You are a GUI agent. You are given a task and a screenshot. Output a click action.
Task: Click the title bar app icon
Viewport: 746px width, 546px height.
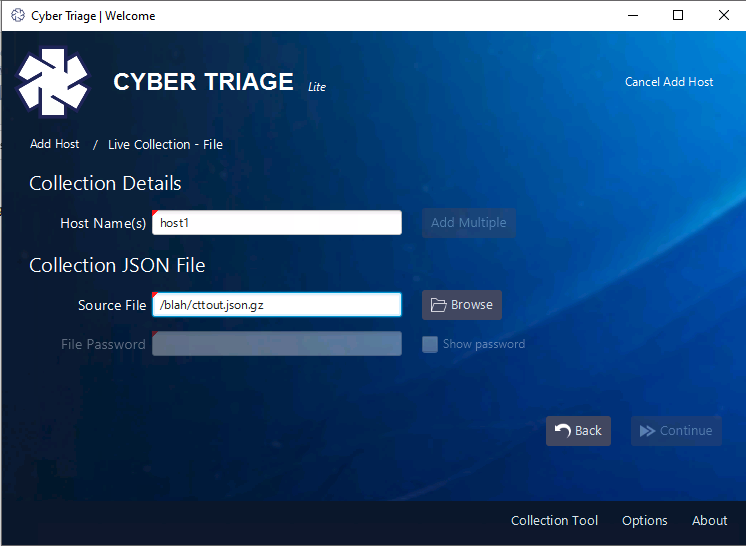[x=18, y=15]
